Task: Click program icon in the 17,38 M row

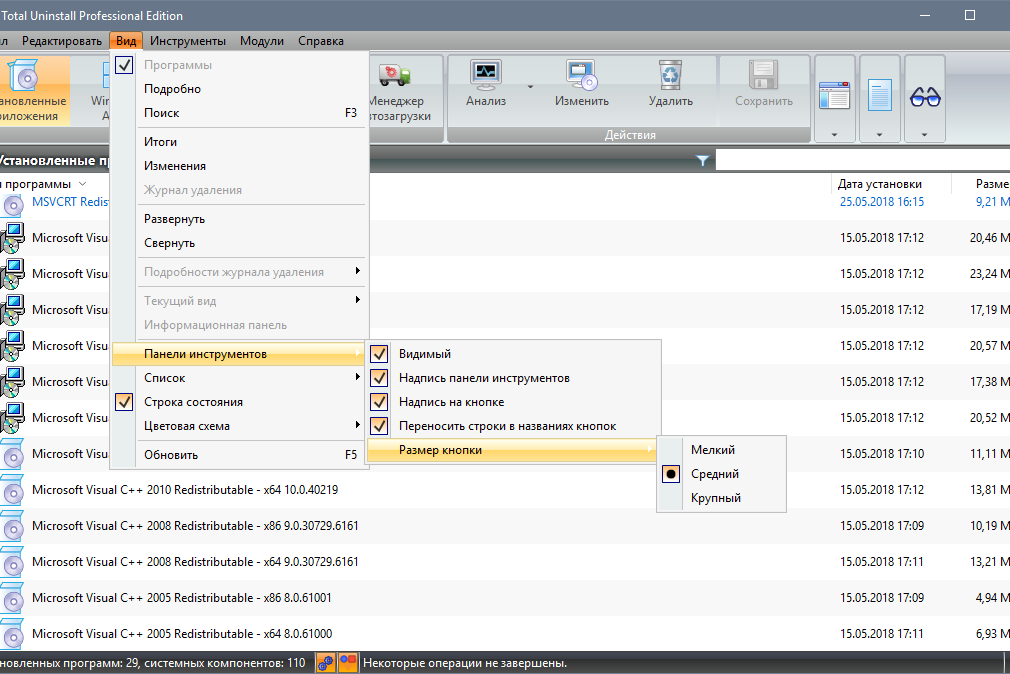Action: (x=12, y=383)
